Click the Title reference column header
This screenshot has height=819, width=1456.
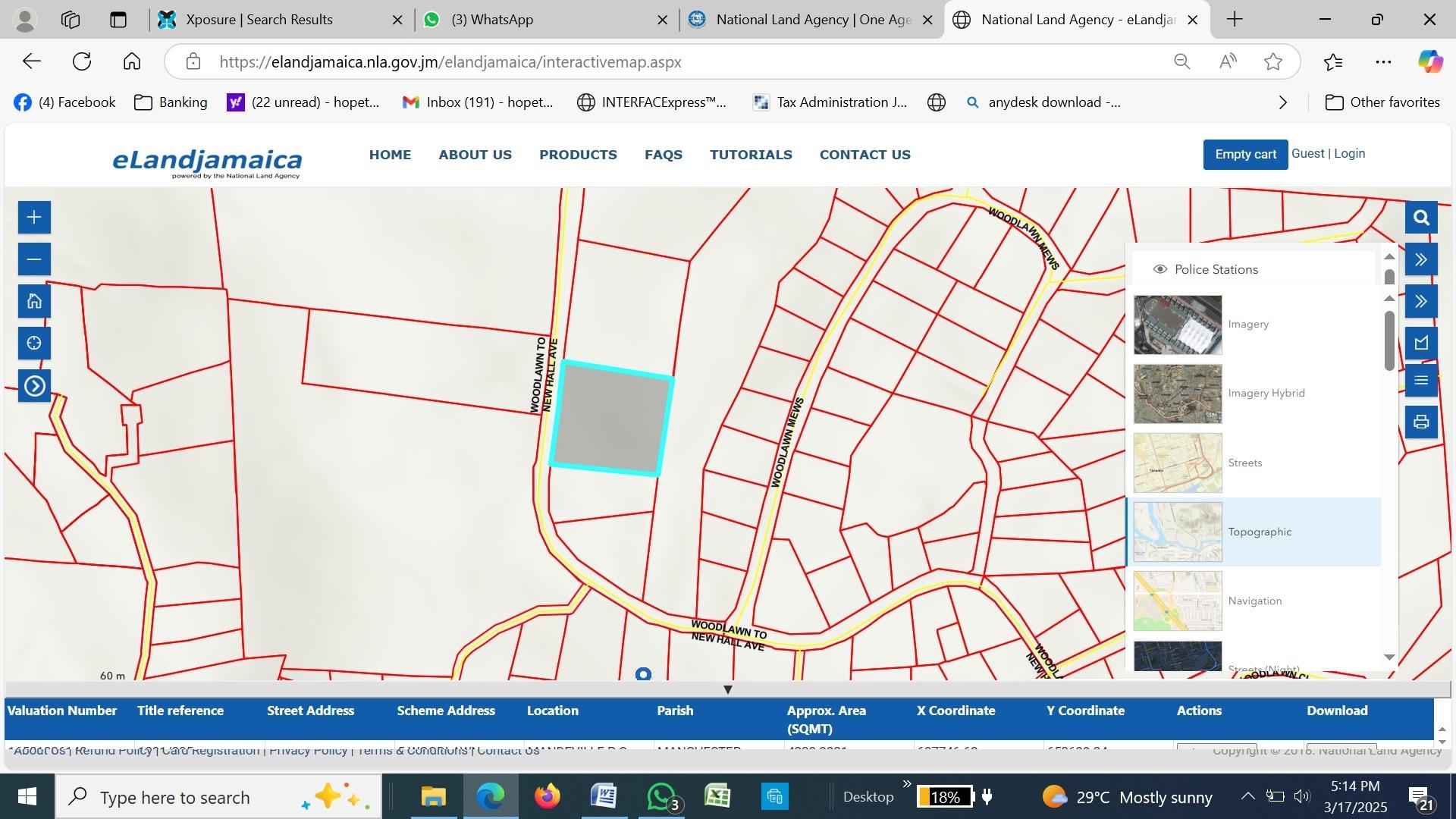180,711
